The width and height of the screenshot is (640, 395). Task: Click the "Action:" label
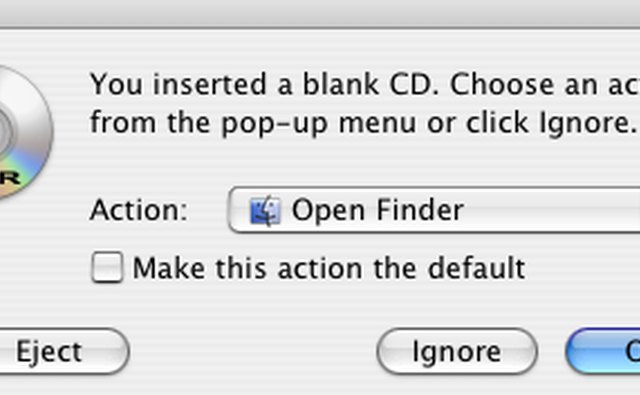(139, 210)
